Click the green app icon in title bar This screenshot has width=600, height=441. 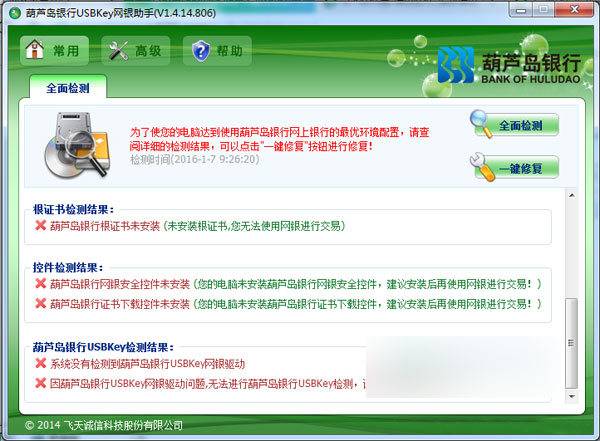tap(16, 13)
